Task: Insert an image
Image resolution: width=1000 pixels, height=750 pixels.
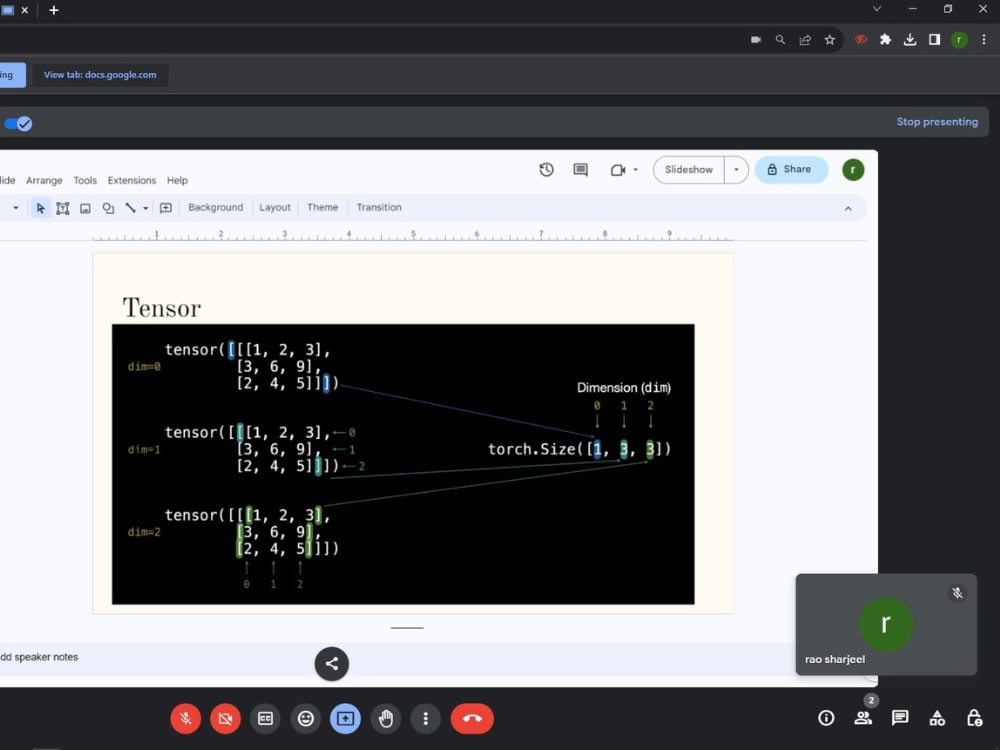Action: pos(85,208)
